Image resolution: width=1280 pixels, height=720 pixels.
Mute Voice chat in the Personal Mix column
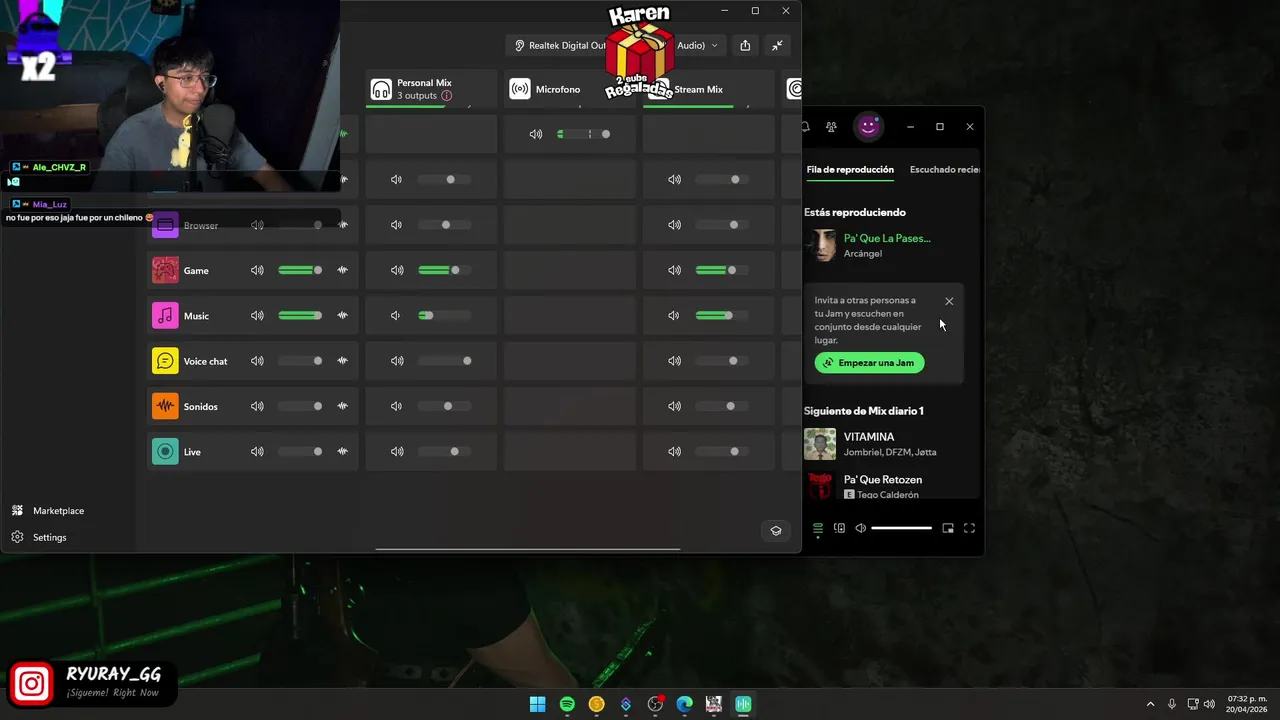tap(397, 361)
